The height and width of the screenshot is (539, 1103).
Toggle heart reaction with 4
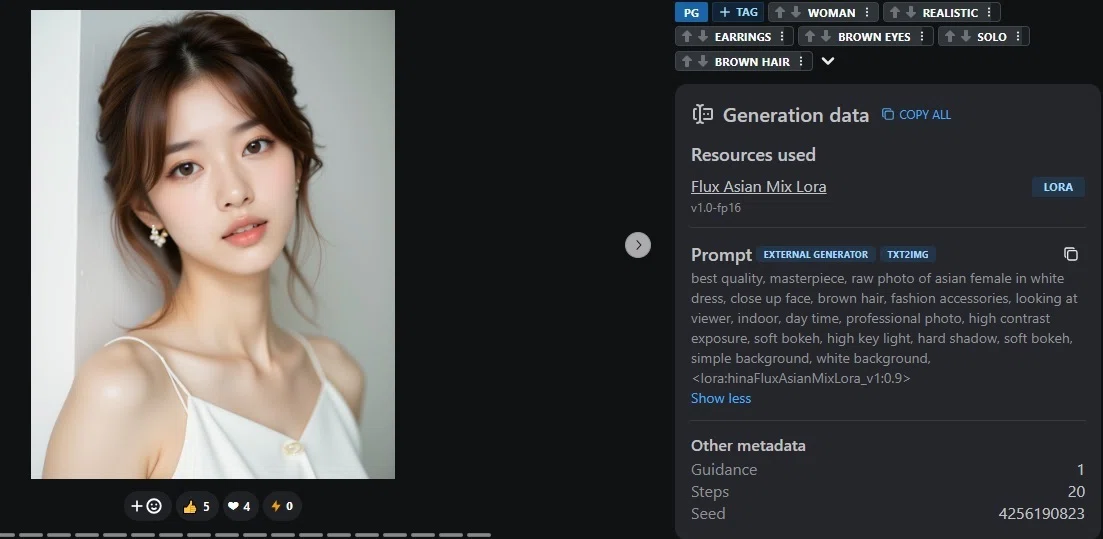239,506
